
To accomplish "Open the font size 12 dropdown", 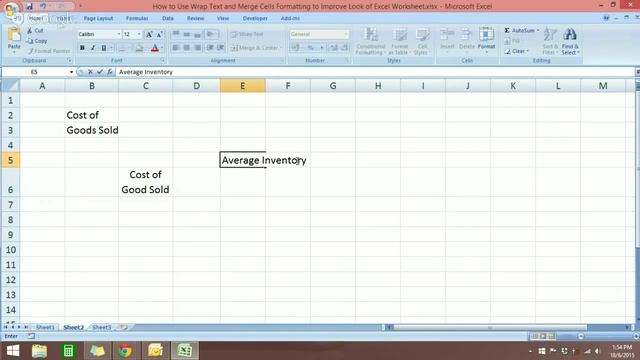I will pos(139,34).
